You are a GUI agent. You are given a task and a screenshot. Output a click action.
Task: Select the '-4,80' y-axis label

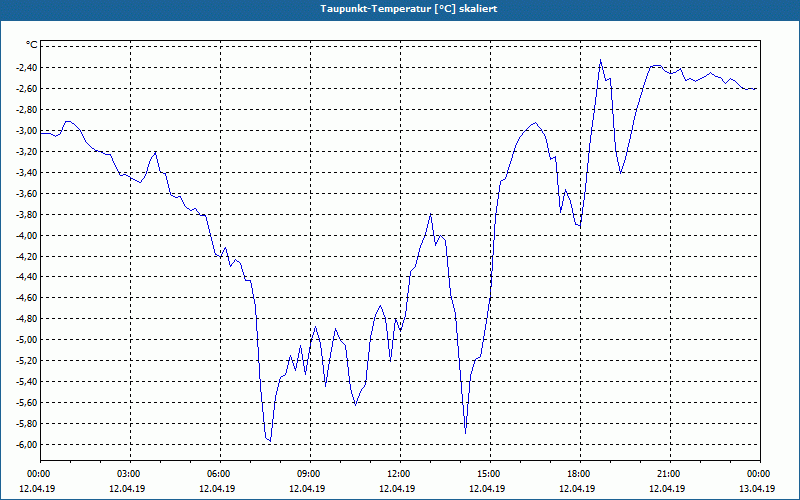coord(26,318)
